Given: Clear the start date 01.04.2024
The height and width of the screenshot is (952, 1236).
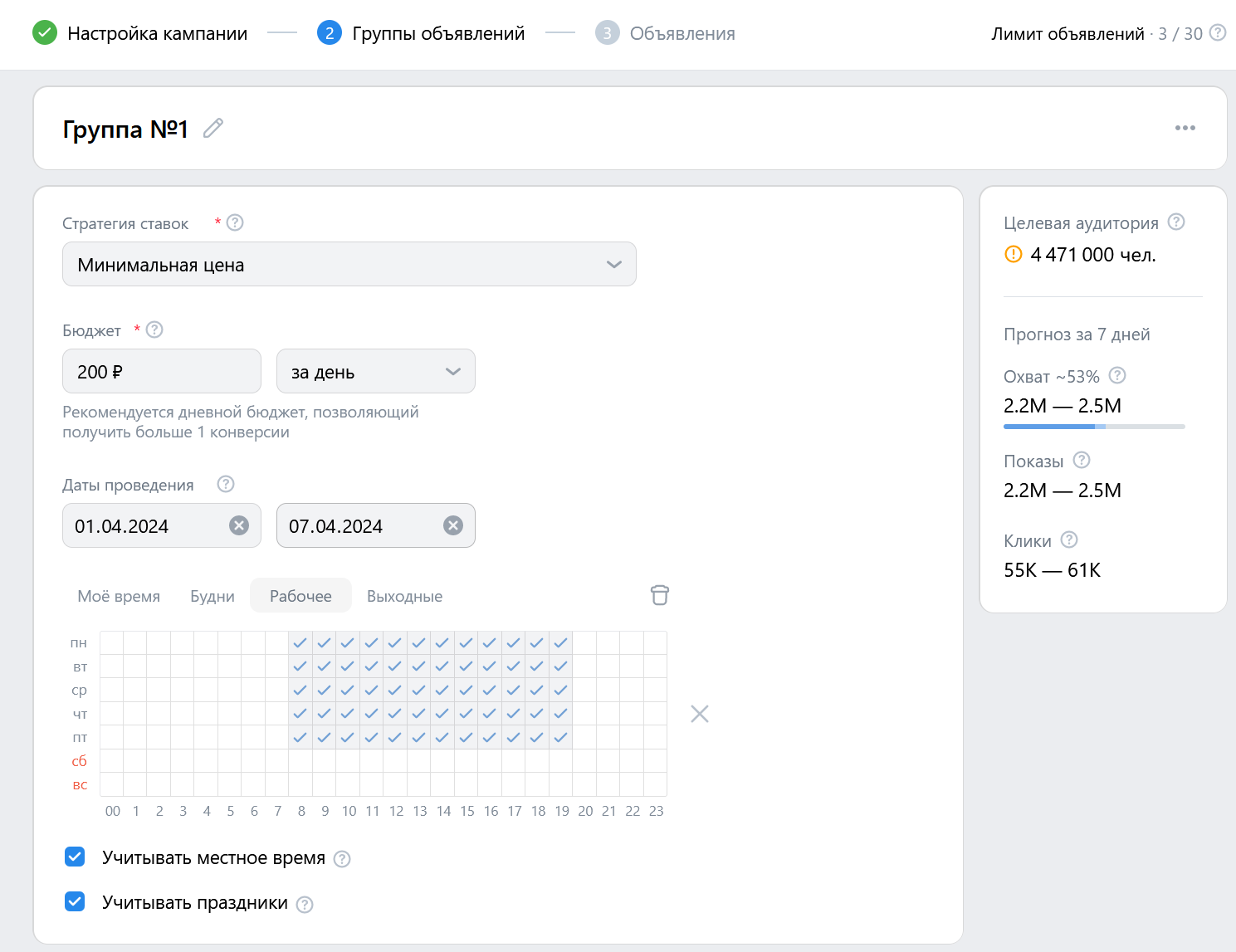Looking at the screenshot, I should (239, 525).
